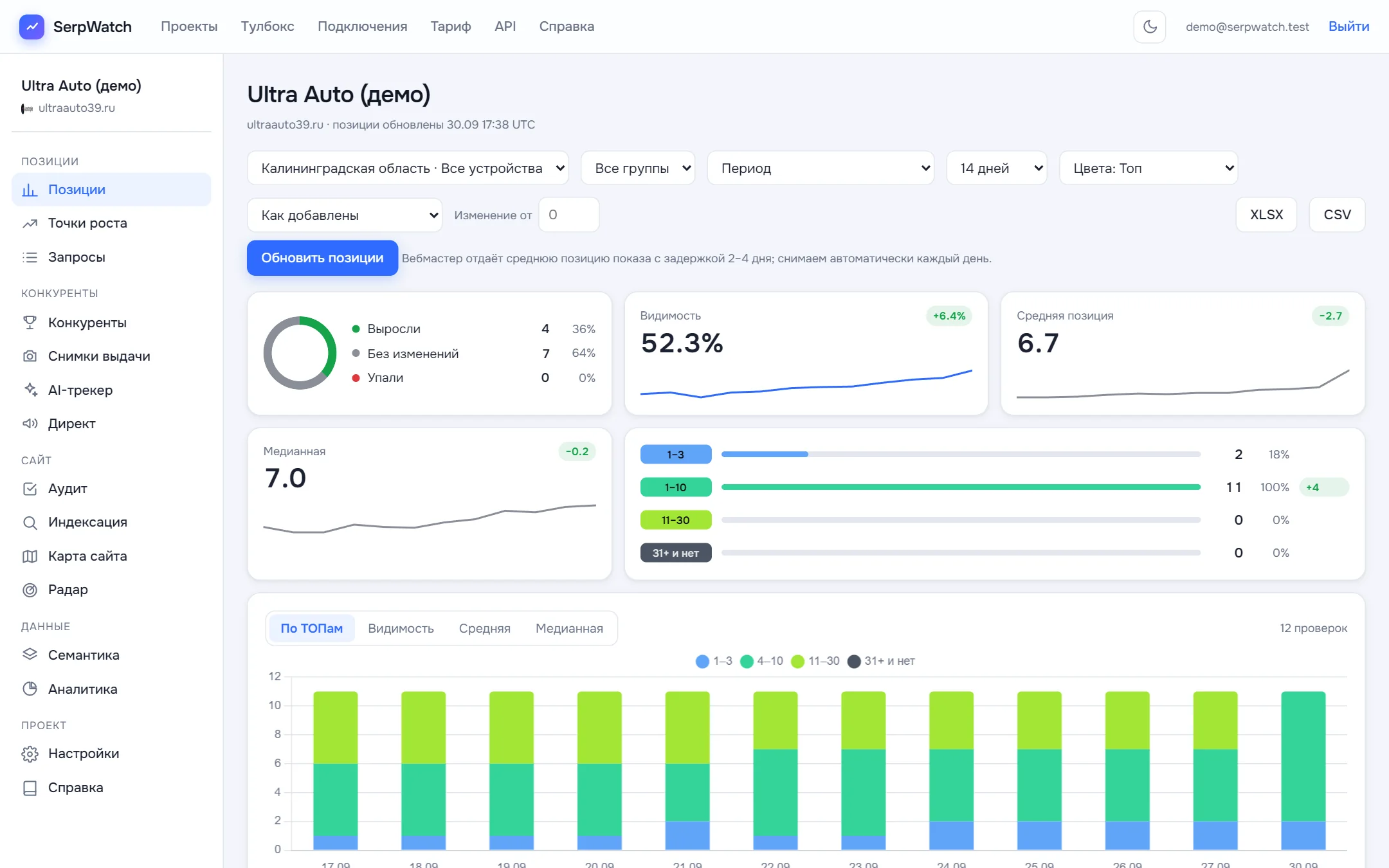Viewport: 1389px width, 868px height.
Task: Switch to the Видимость chart tab
Action: pos(401,628)
